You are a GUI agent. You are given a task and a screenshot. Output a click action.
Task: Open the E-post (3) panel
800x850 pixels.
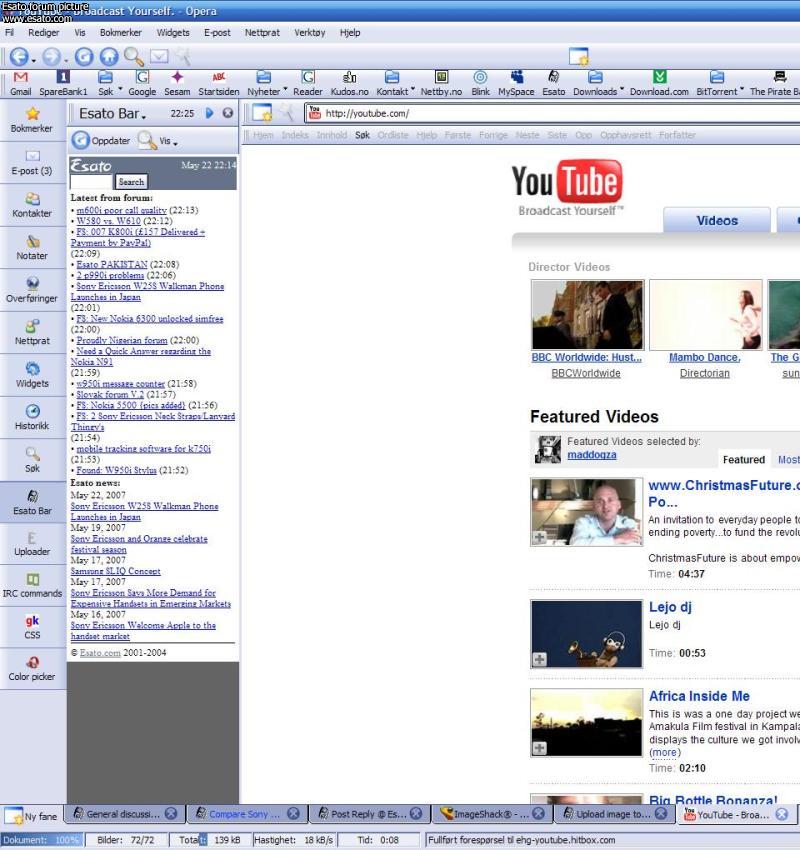click(x=32, y=163)
